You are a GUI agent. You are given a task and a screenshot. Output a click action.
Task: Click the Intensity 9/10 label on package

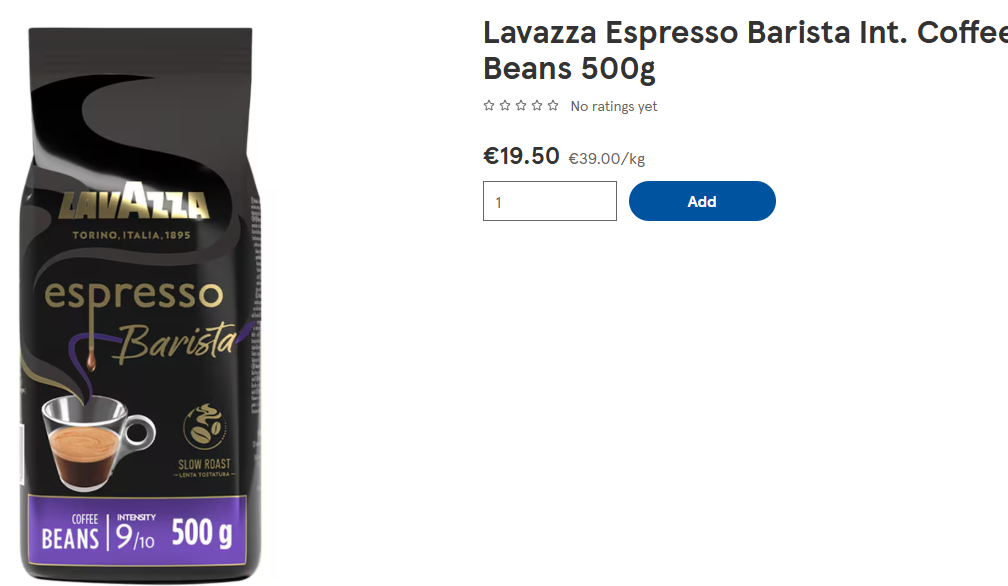pyautogui.click(x=136, y=532)
